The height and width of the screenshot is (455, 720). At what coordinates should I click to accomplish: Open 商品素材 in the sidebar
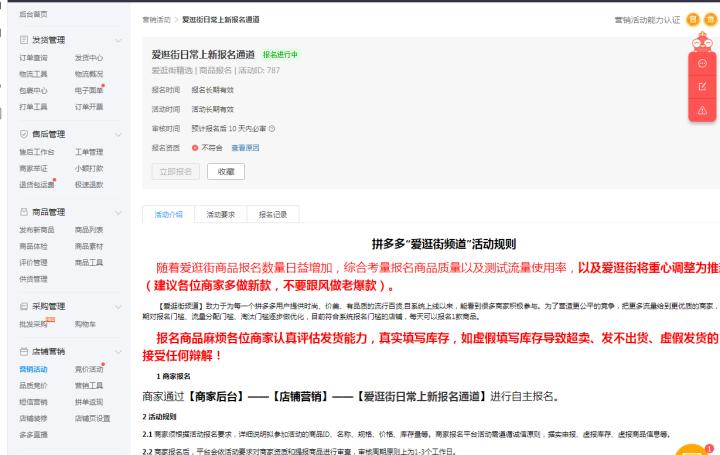click(89, 246)
